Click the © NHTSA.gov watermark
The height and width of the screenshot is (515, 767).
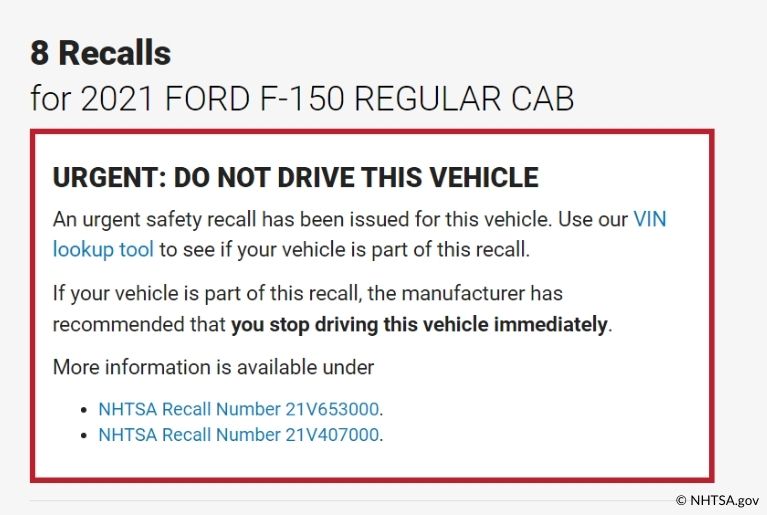(x=717, y=500)
